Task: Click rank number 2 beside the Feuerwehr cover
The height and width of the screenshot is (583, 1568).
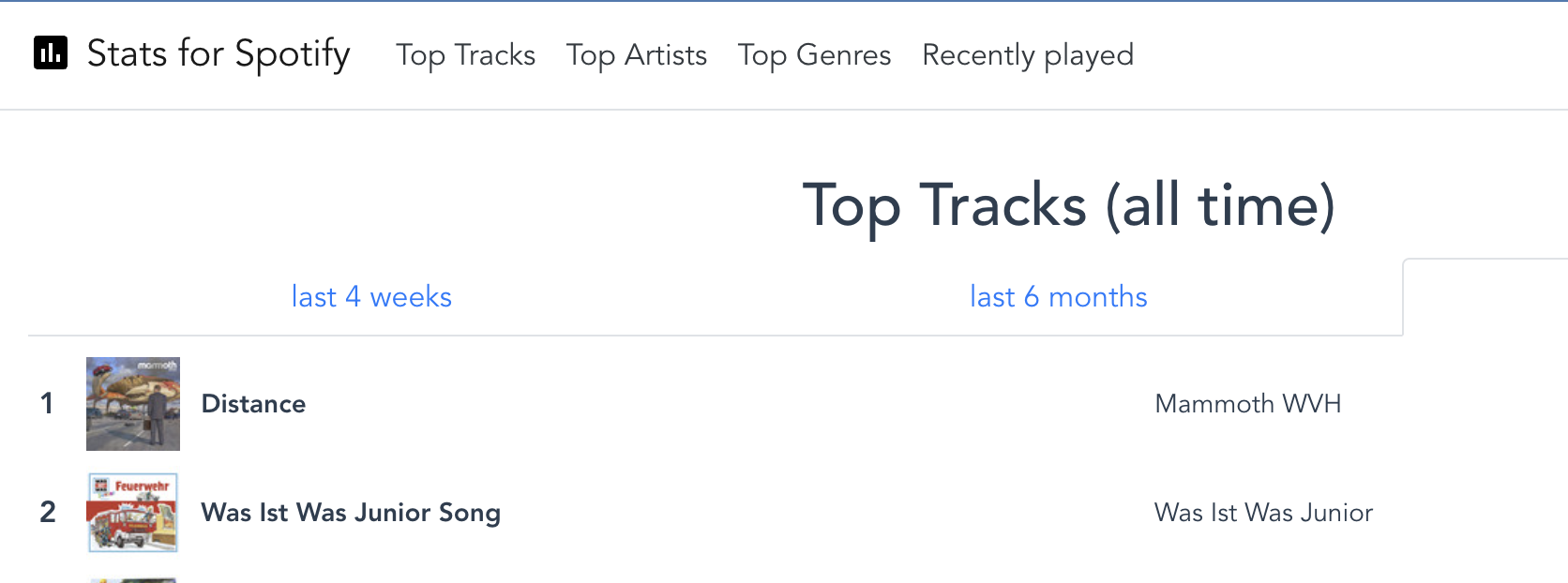Action: (48, 513)
